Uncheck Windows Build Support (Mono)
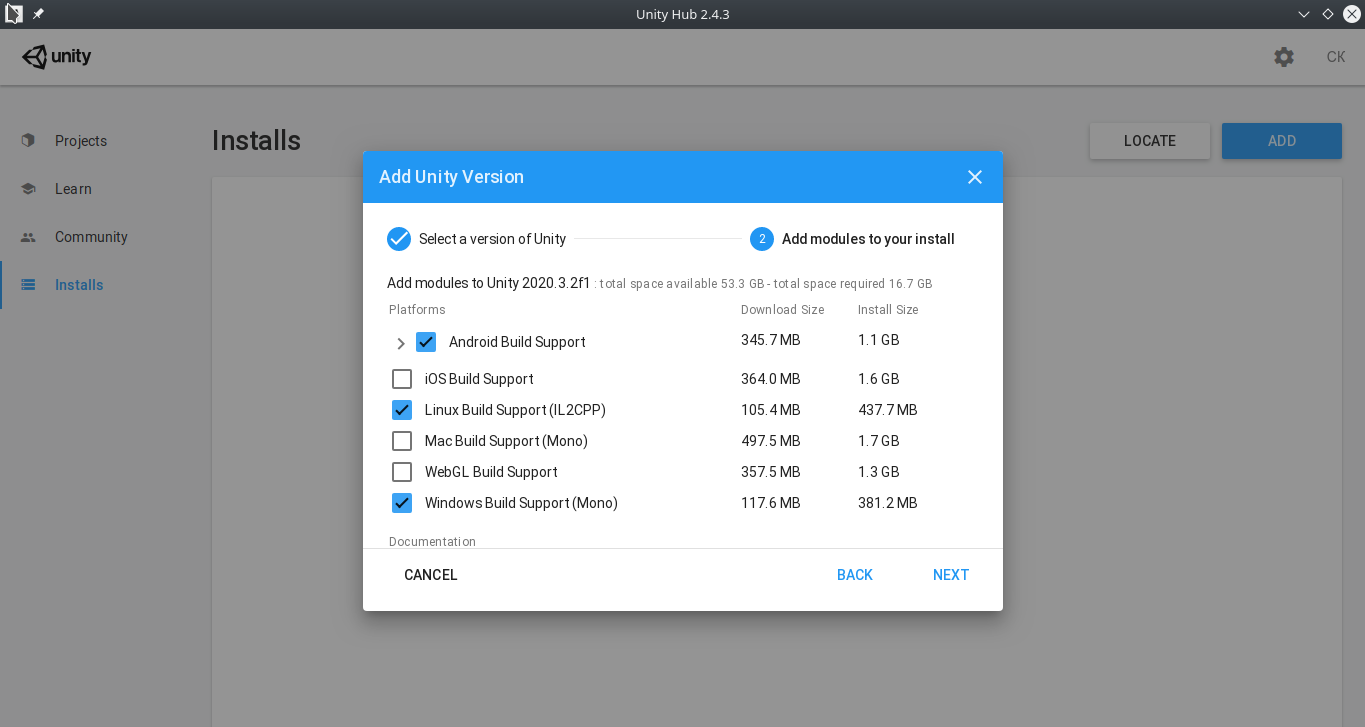The width and height of the screenshot is (1365, 727). 402,503
